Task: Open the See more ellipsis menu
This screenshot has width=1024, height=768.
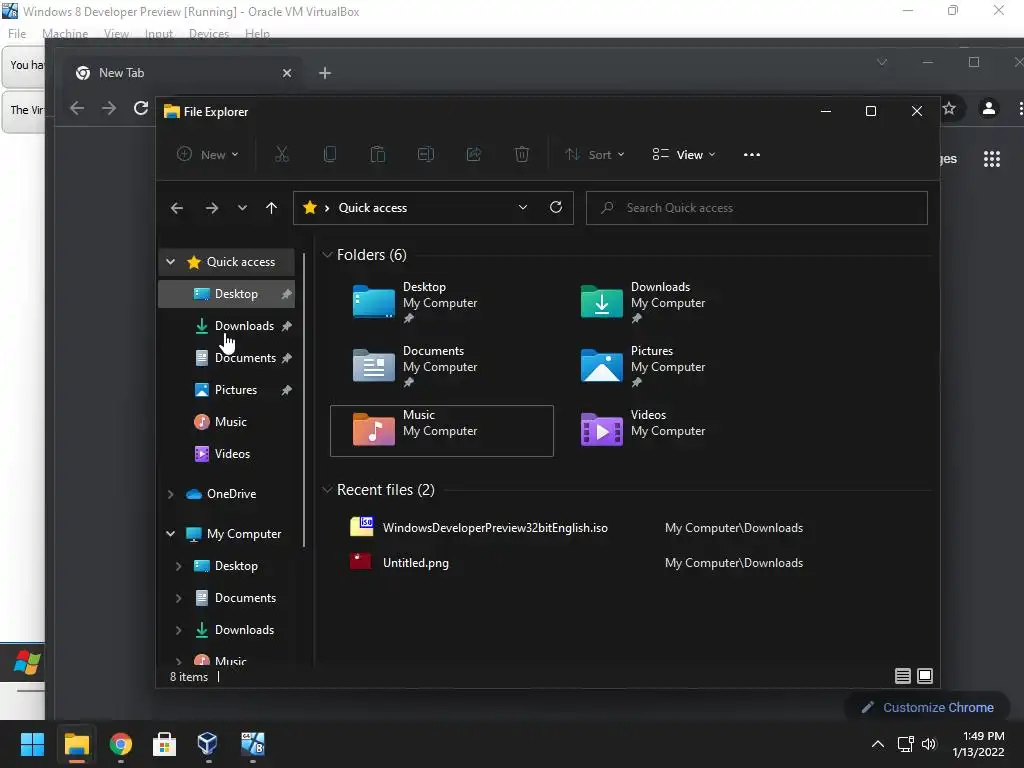Action: tap(752, 155)
